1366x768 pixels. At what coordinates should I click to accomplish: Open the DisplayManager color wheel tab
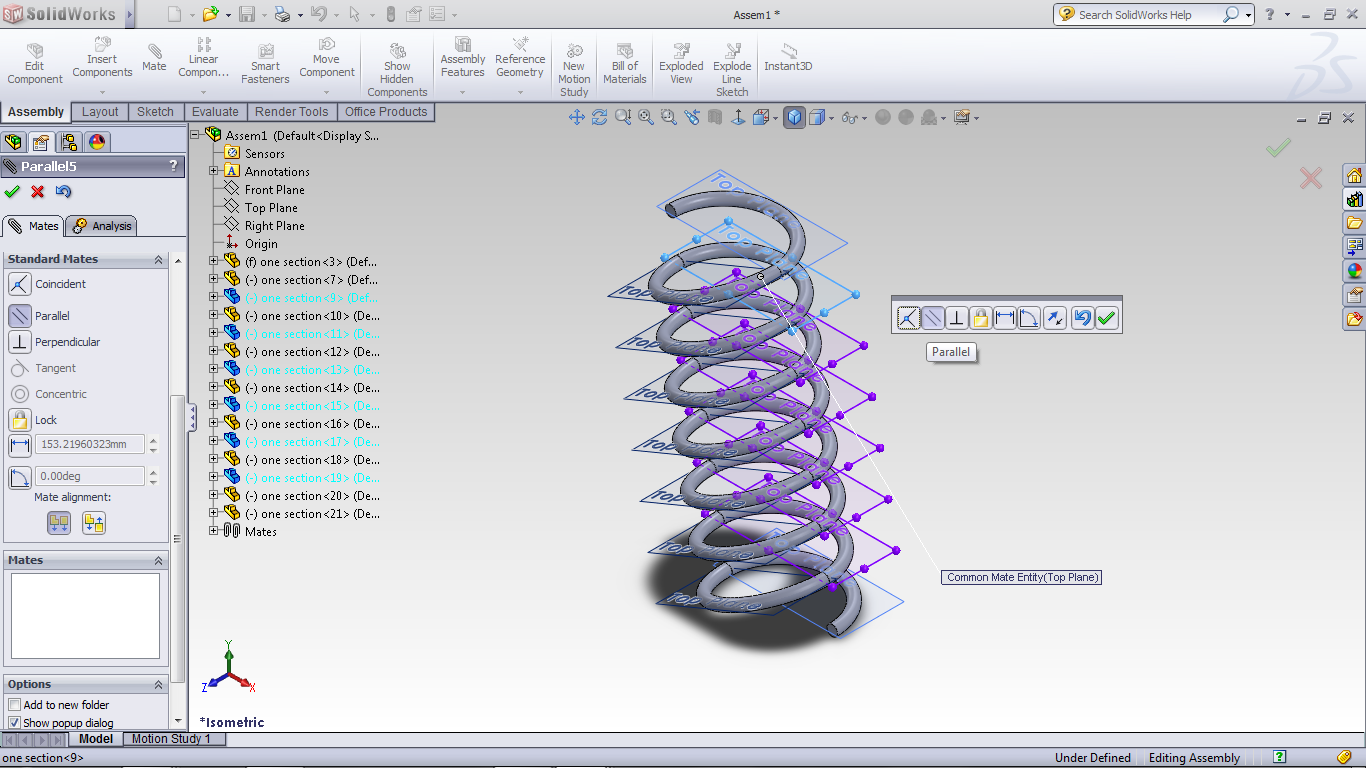click(97, 142)
